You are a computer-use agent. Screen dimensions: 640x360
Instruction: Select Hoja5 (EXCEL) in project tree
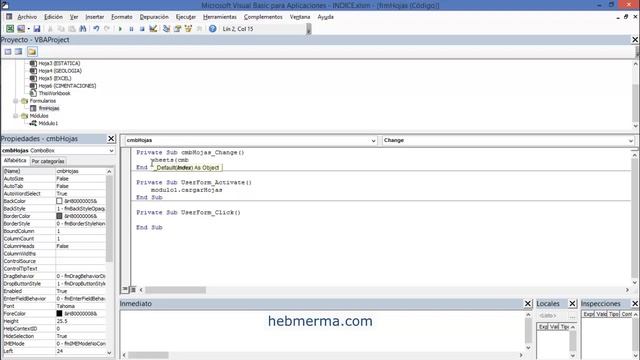[x=55, y=78]
